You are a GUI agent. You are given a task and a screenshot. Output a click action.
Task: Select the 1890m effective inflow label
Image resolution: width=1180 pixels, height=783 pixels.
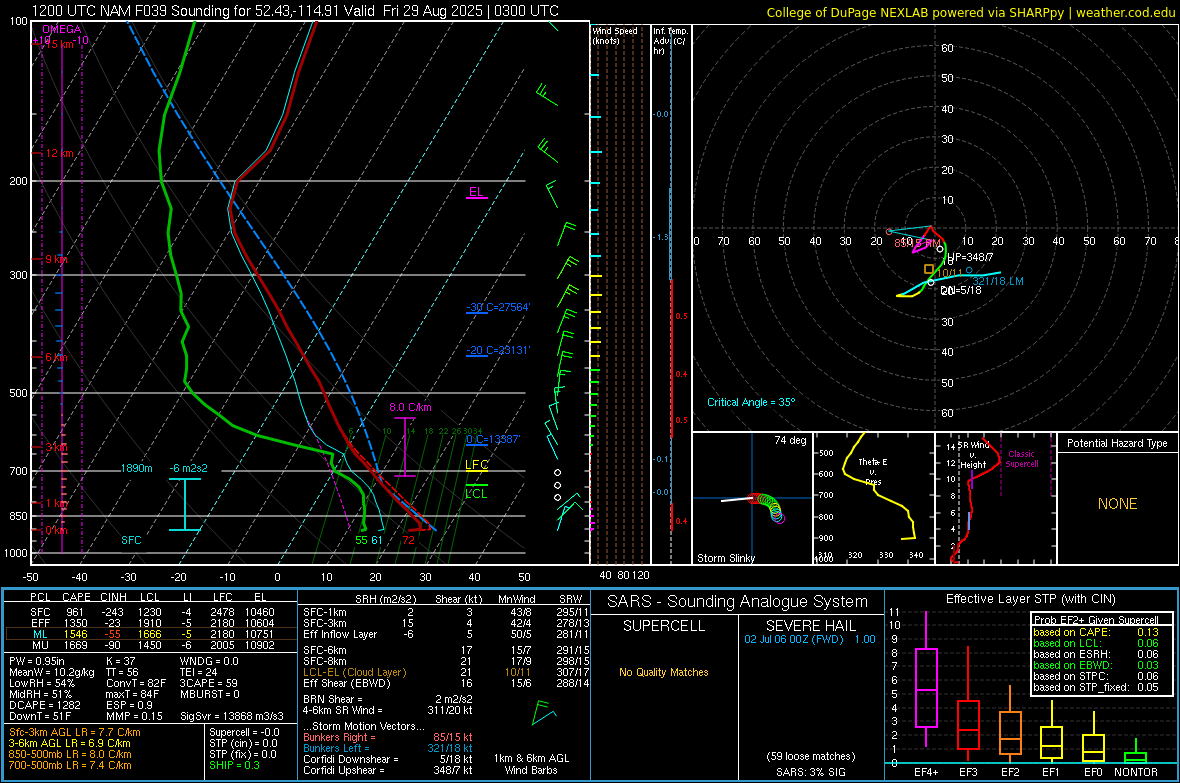(136, 468)
